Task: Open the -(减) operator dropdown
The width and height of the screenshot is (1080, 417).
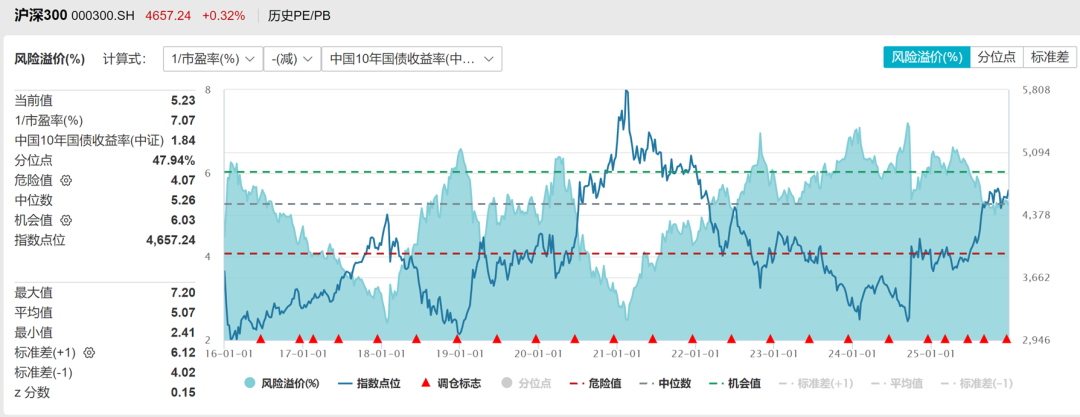Action: [x=294, y=59]
